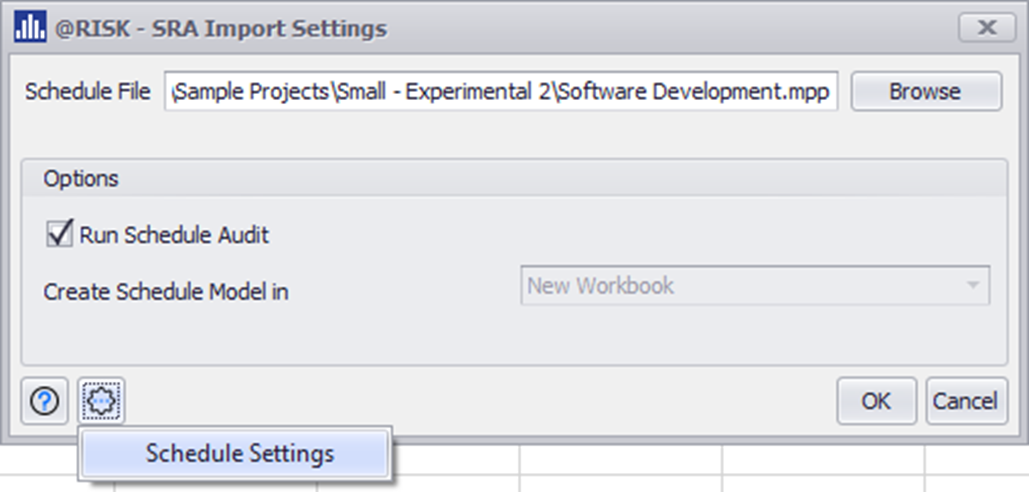Open help with the question mark icon
The image size is (1029, 492).
pyautogui.click(x=44, y=401)
